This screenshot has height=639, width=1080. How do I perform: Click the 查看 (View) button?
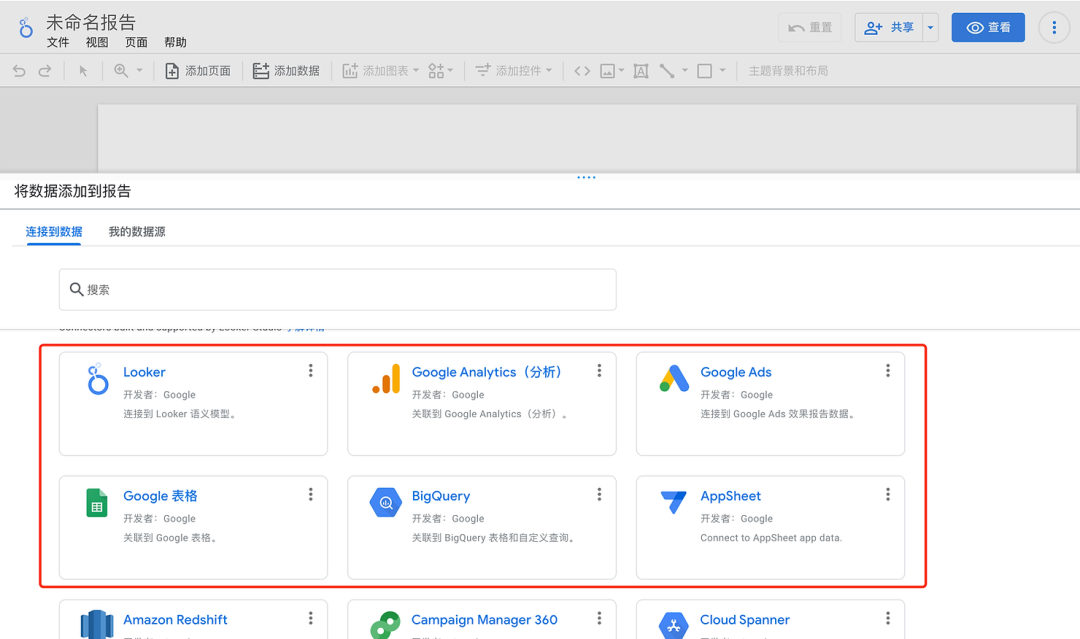point(988,27)
